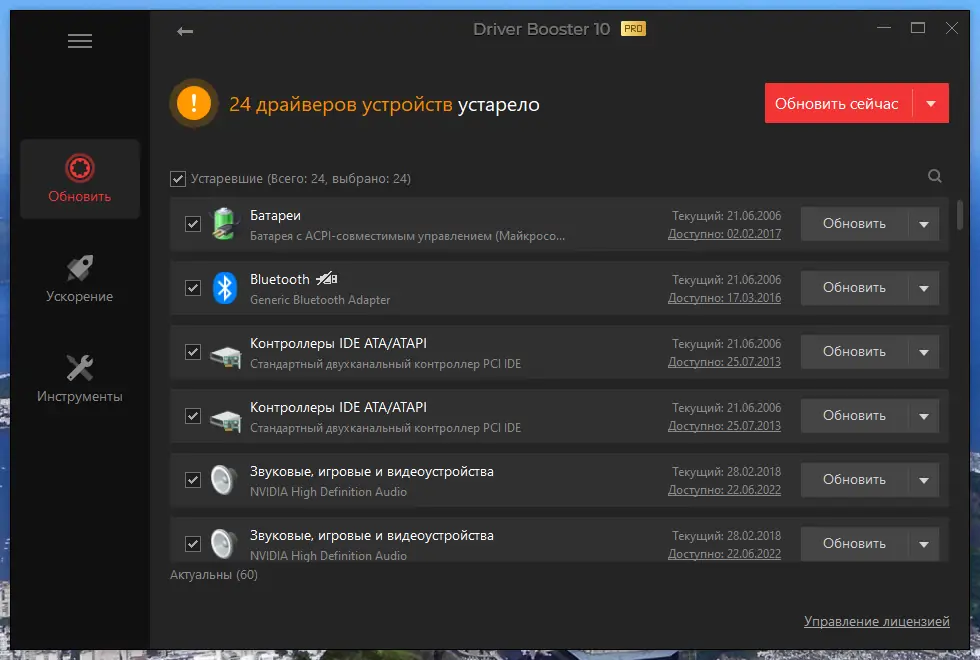Select Generic Bluetooth Adapter text

pos(320,300)
